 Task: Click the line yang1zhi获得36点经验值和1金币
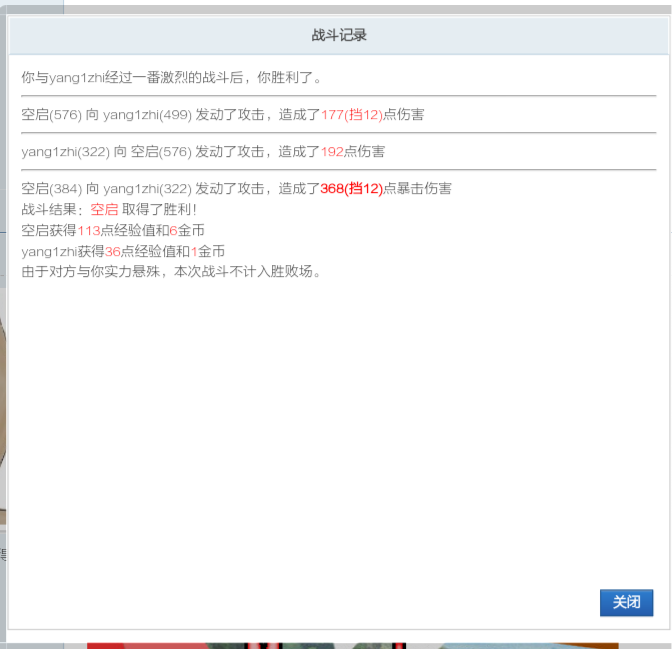click(x=123, y=251)
